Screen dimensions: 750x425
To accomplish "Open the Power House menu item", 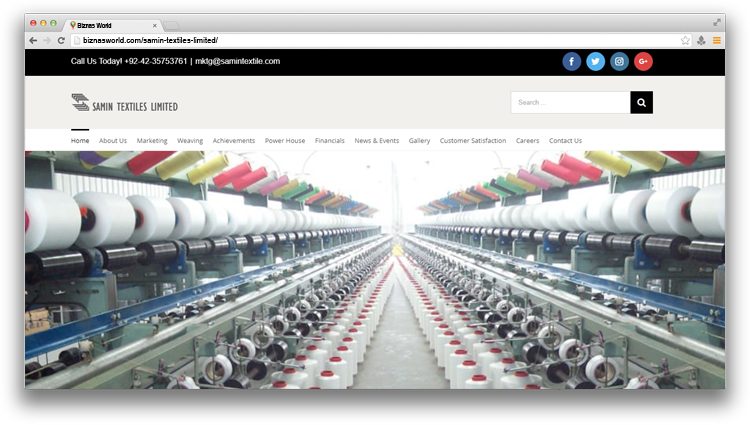I will [285, 141].
